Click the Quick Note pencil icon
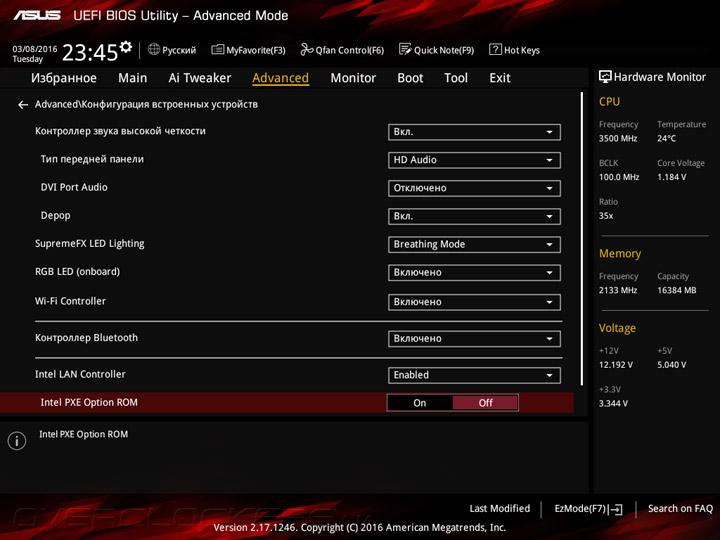Screen dimensions: 720x540 coord(405,50)
